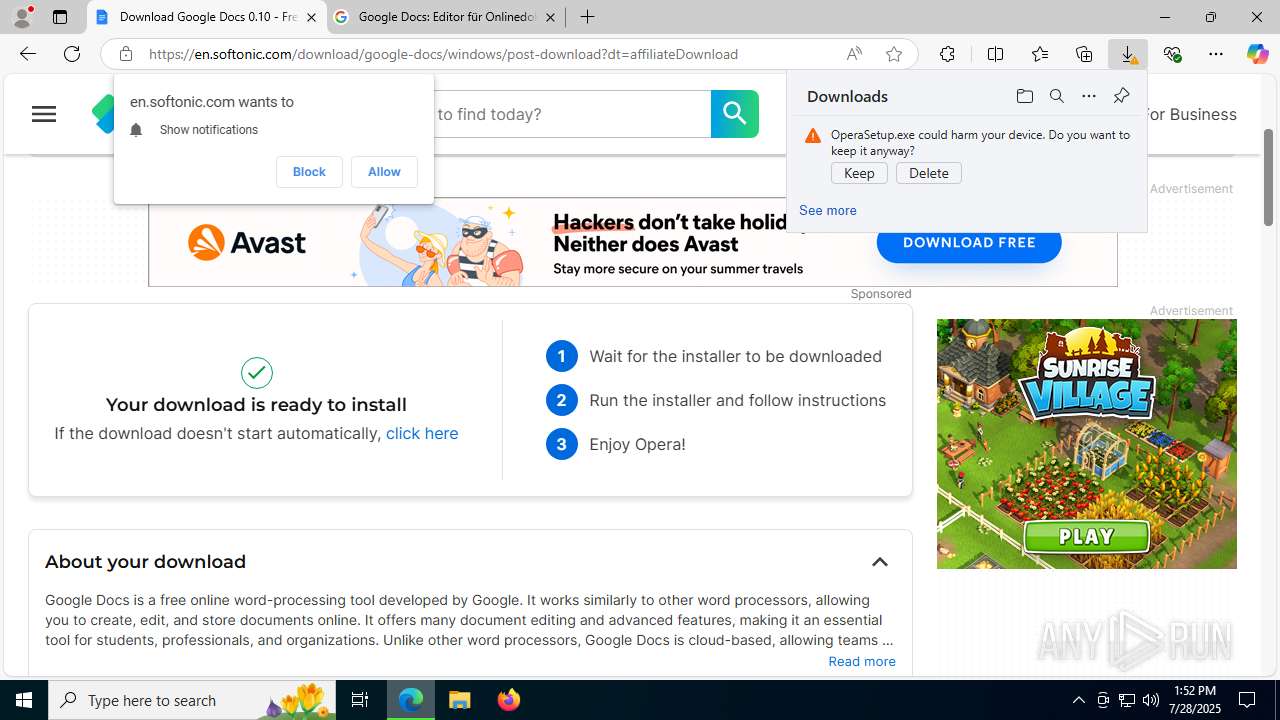The width and height of the screenshot is (1280, 720).
Task: Open See more in Downloads
Action: (x=828, y=210)
